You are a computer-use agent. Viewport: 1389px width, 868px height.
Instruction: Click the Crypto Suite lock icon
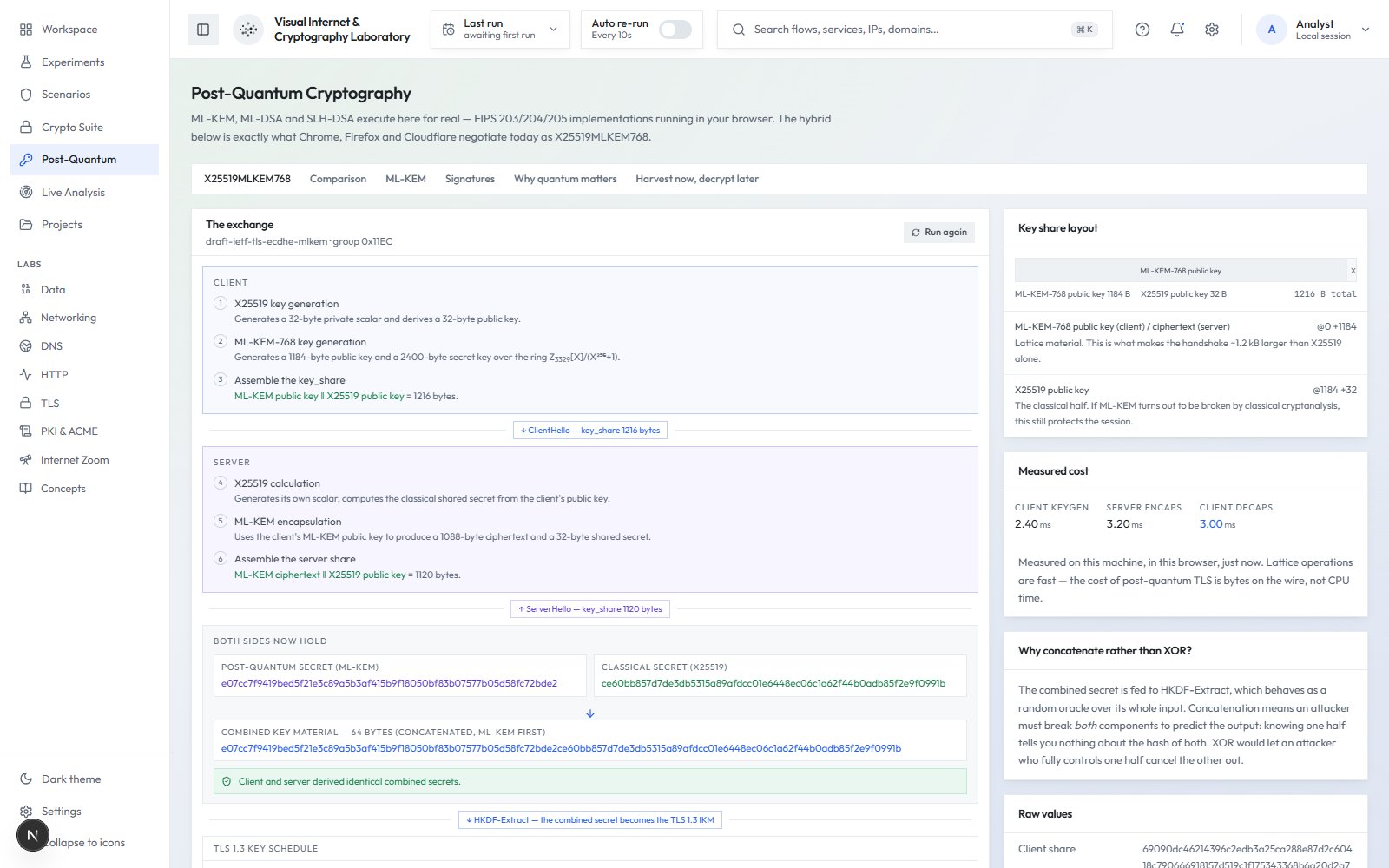26,128
